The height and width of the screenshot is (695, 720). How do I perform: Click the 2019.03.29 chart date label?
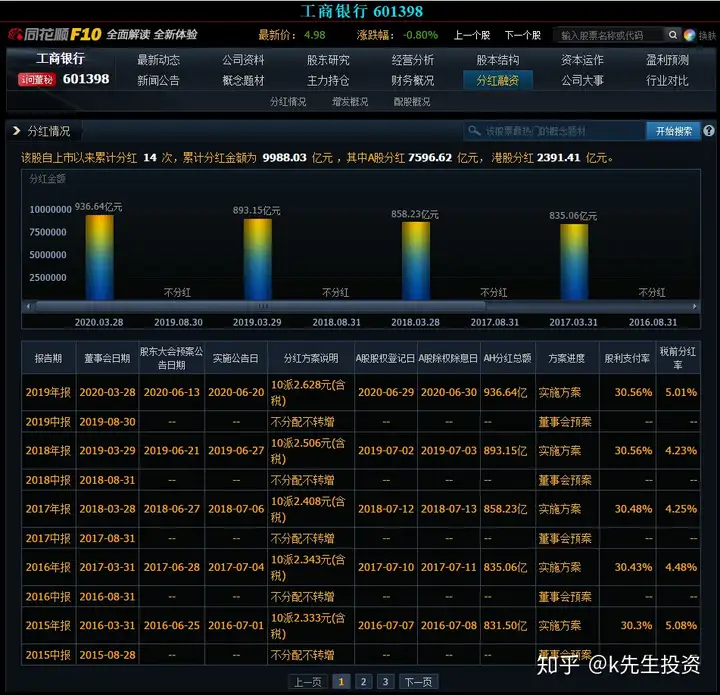(x=257, y=322)
